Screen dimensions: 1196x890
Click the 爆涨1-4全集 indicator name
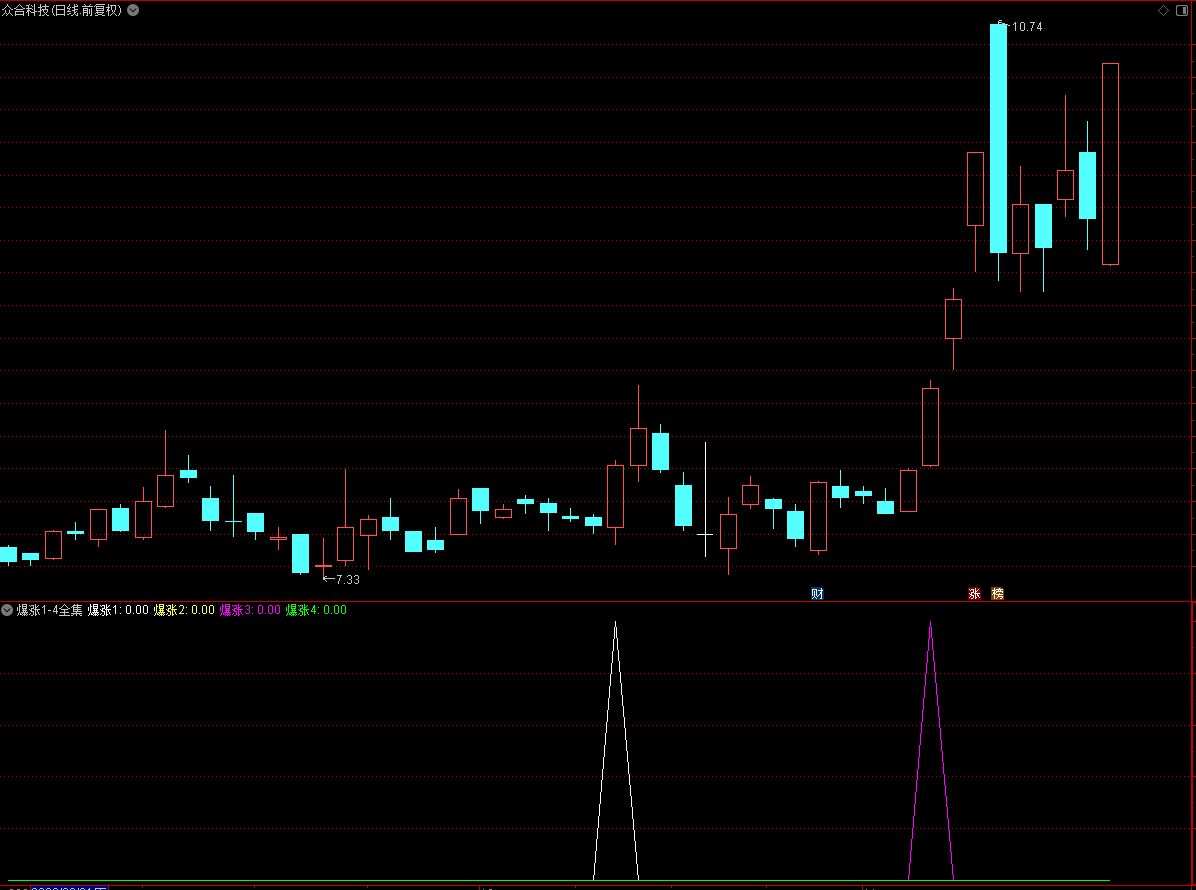click(50, 610)
